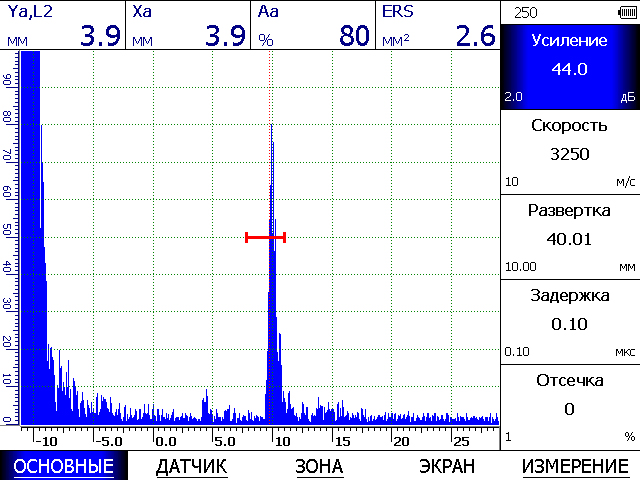The height and width of the screenshot is (480, 640).
Task: Click the 10 m/s velocity step value
Action: [x=512, y=182]
